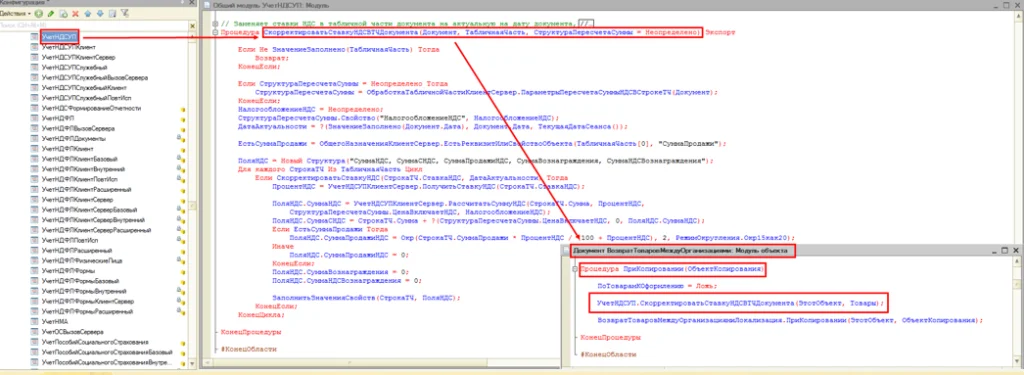Click the Move down arrow icon
The width and height of the screenshot is (1024, 375).
(100, 14)
